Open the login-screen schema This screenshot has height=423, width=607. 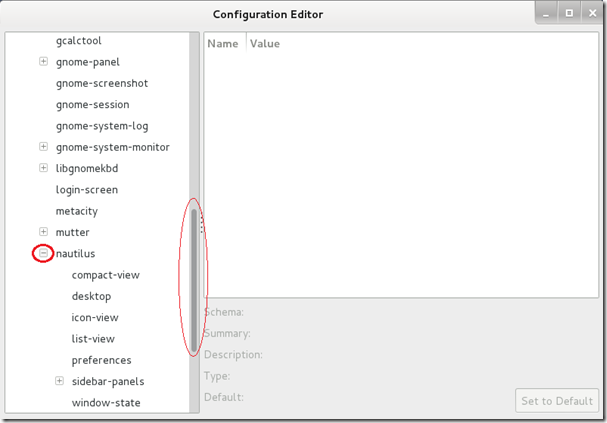pyautogui.click(x=87, y=190)
